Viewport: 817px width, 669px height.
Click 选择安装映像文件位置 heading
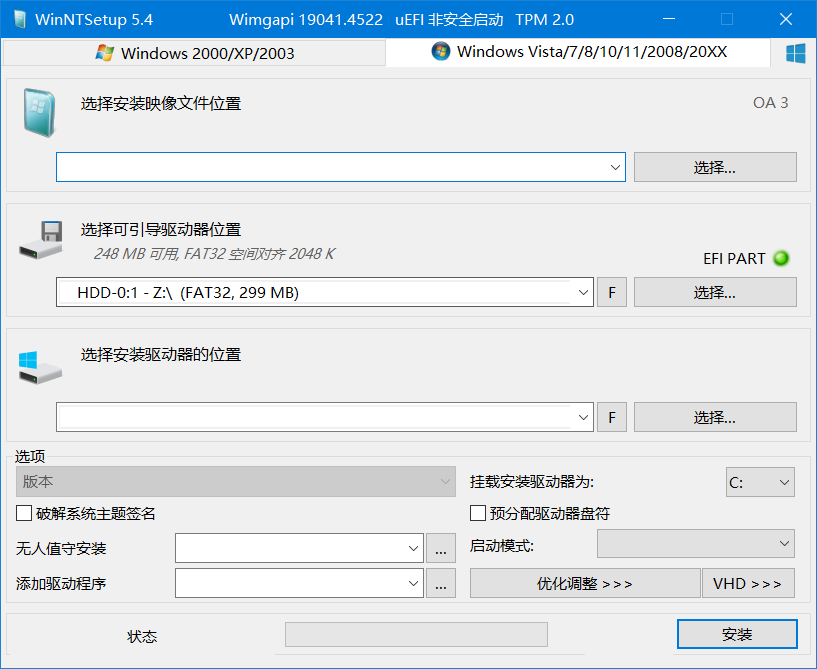pyautogui.click(x=160, y=104)
